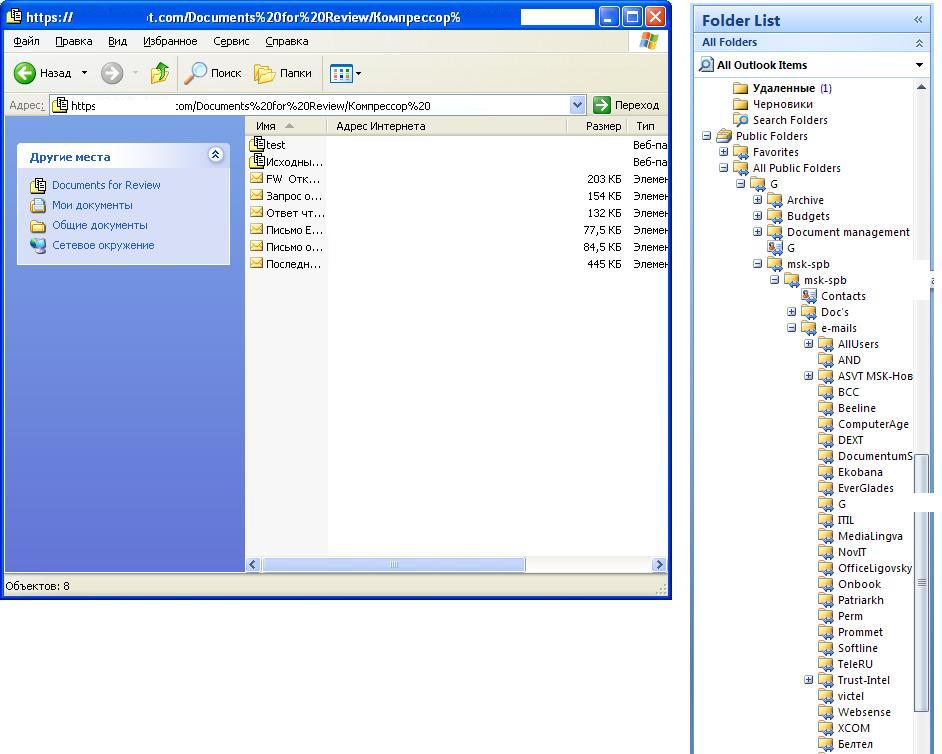Collapse the Folder List pane chevron
The image size is (942, 754).
[x=918, y=20]
